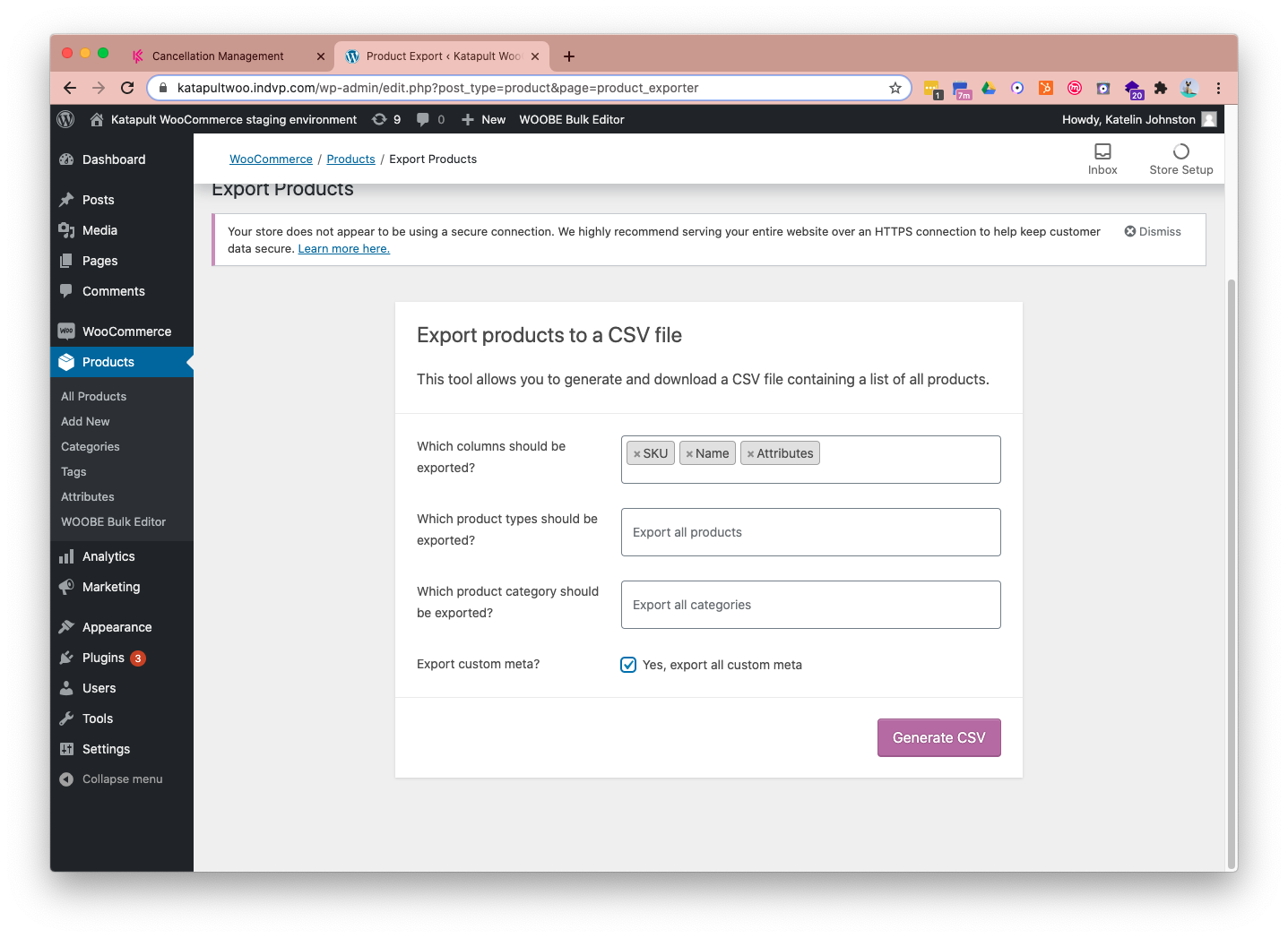Open the browser extensions puzzle icon
Image resolution: width=1288 pixels, height=938 pixels.
tap(1161, 88)
